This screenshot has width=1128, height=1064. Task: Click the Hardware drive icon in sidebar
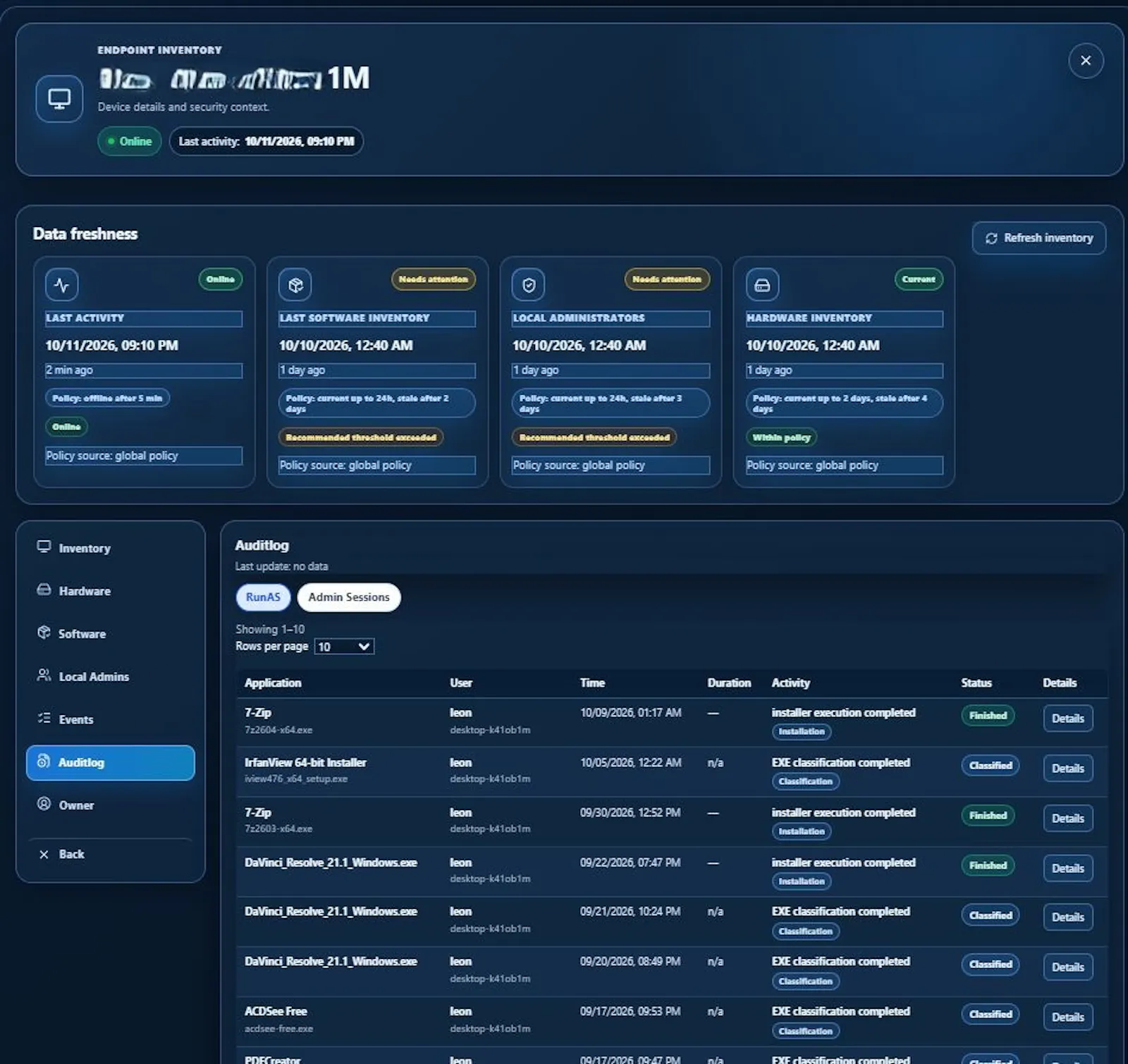(x=44, y=590)
